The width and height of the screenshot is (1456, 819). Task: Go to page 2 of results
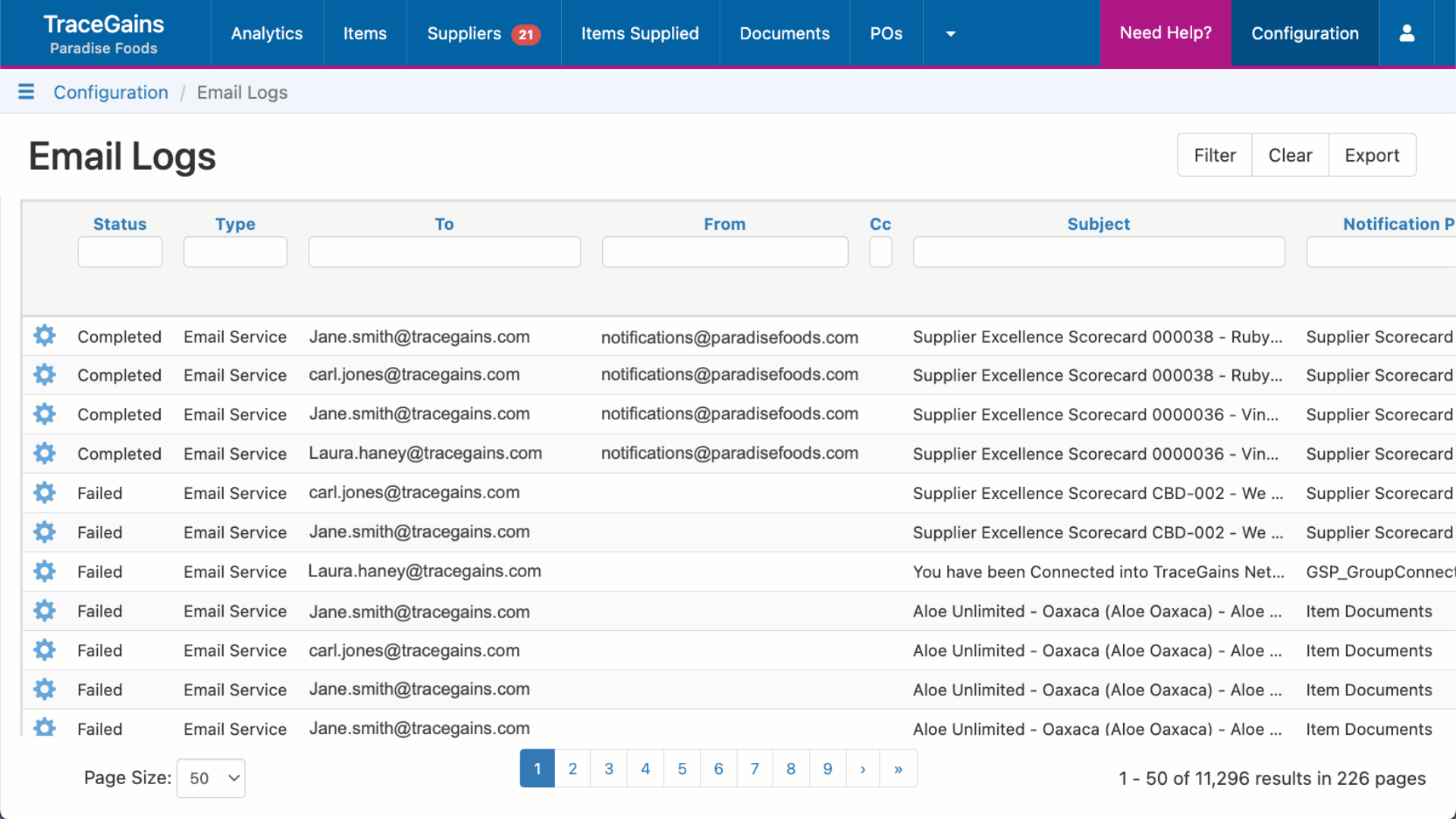click(573, 768)
